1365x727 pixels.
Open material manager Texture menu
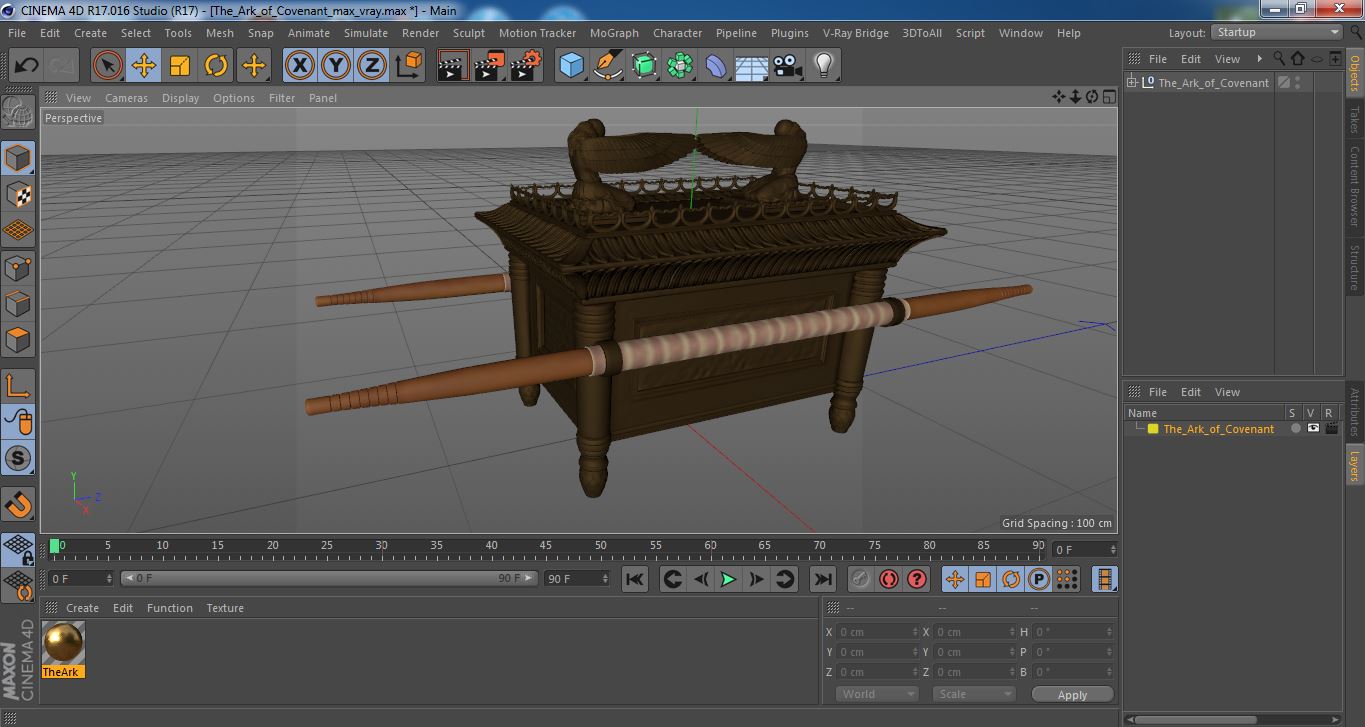225,608
